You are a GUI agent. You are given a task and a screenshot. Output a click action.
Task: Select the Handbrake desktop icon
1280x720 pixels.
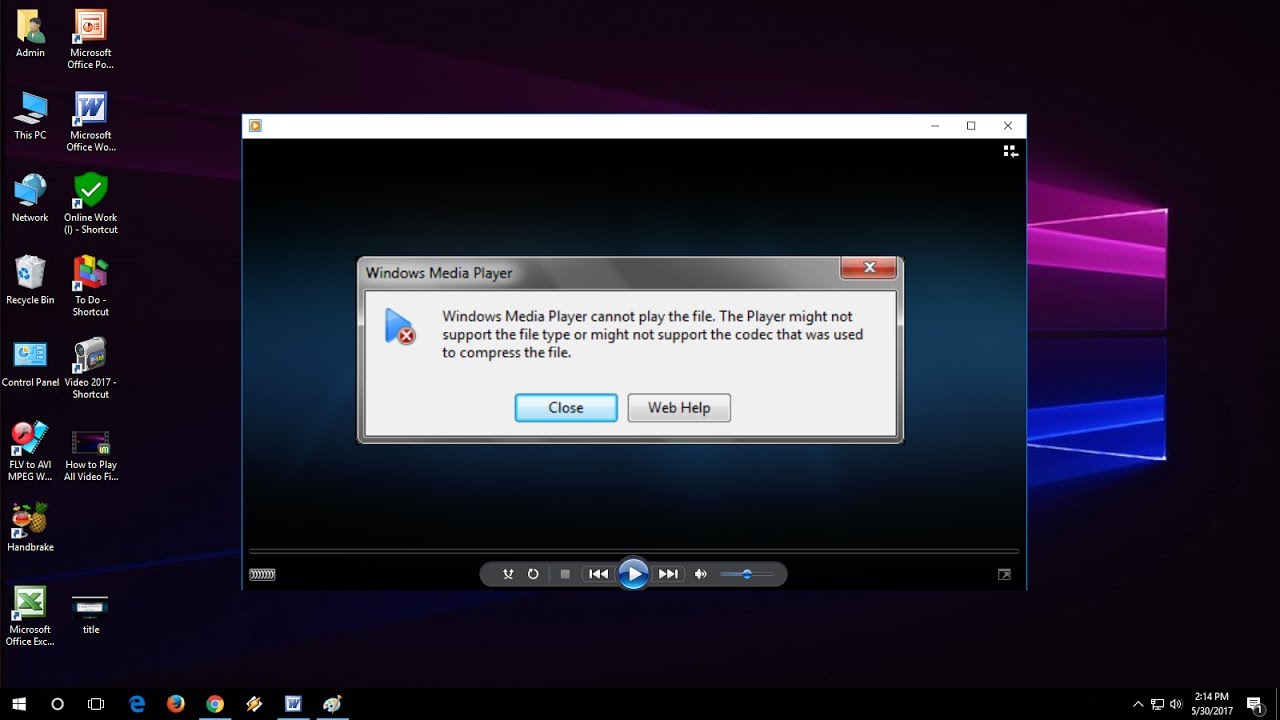(x=30, y=528)
